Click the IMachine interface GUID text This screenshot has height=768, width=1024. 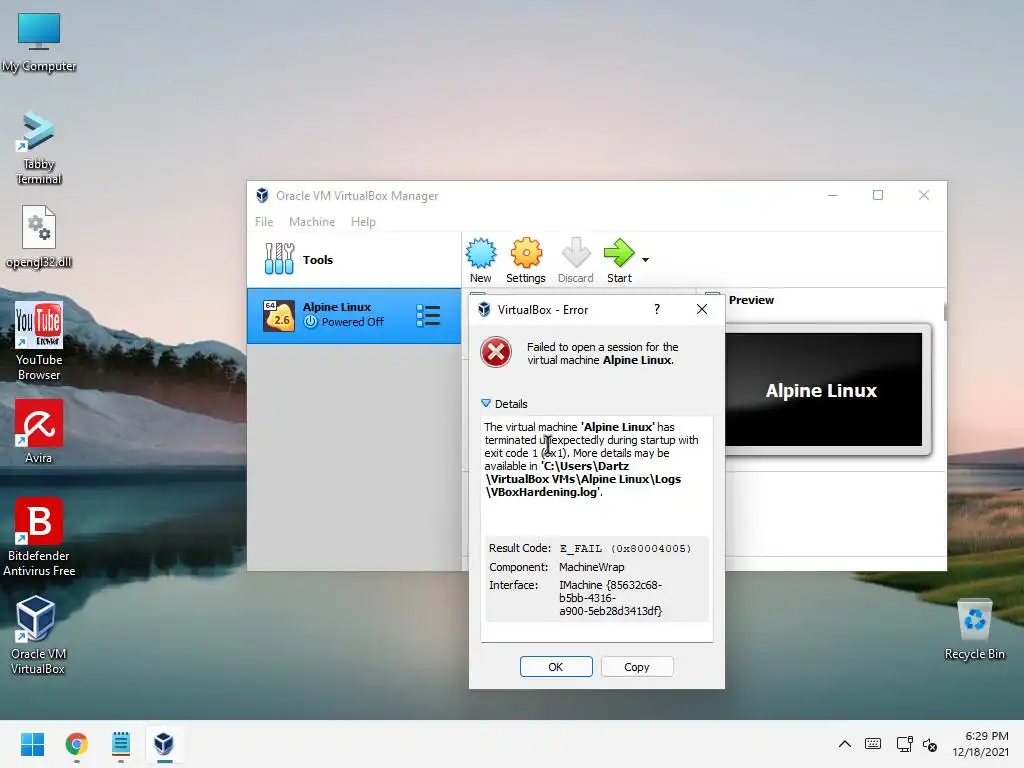click(611, 598)
